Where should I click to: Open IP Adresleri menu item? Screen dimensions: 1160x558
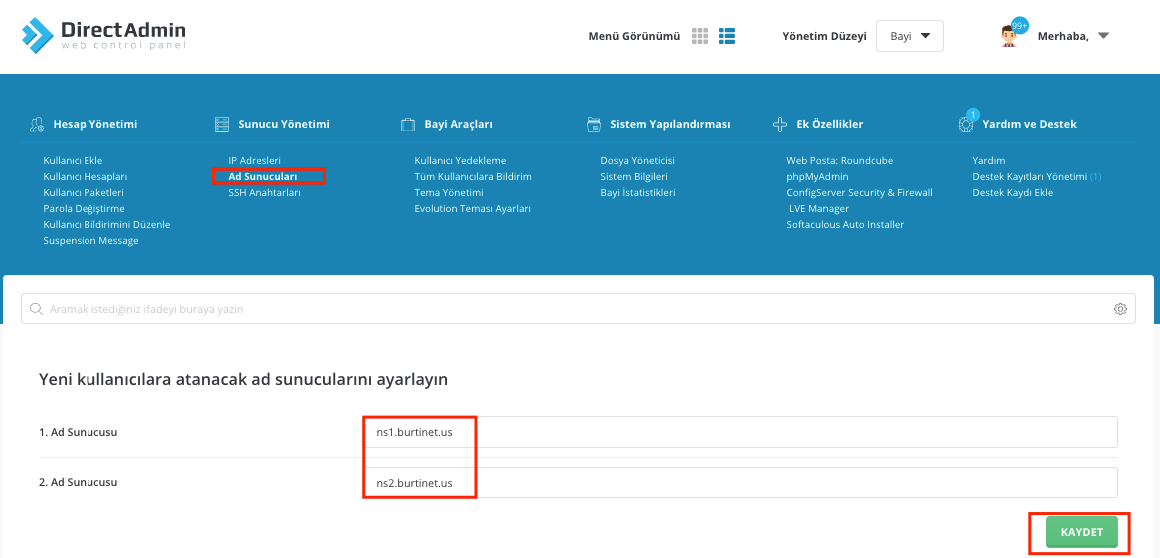(x=254, y=161)
